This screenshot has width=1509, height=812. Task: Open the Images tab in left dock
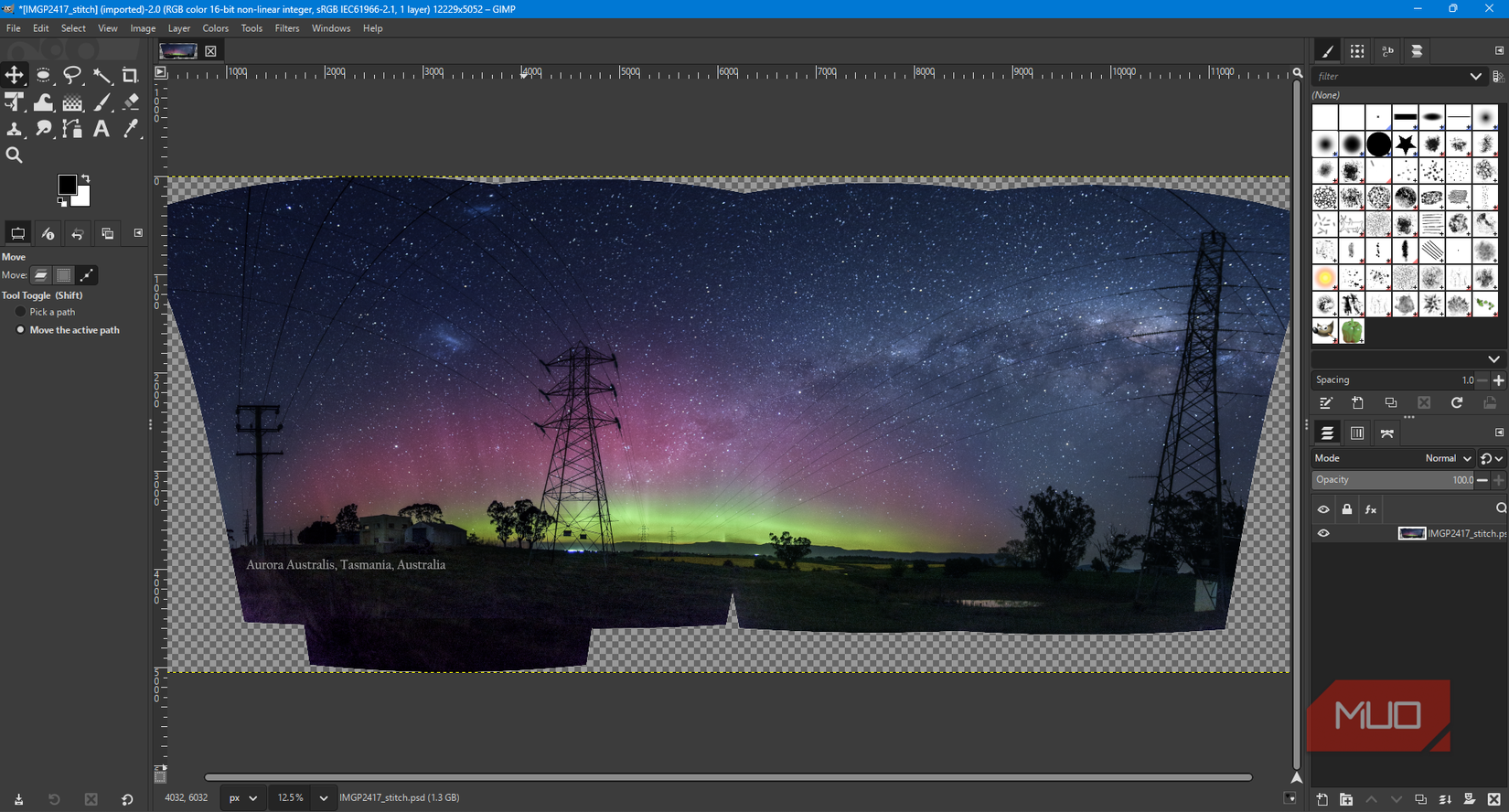coord(107,233)
